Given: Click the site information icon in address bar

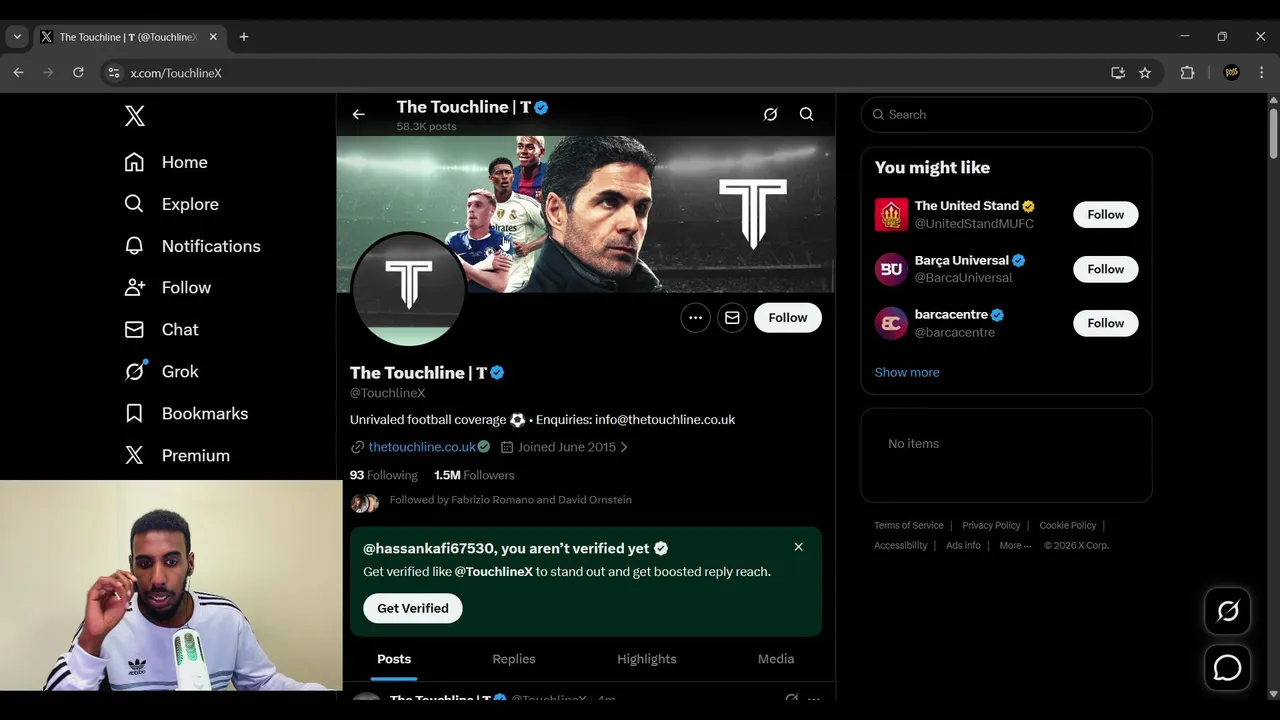Looking at the screenshot, I should [113, 73].
